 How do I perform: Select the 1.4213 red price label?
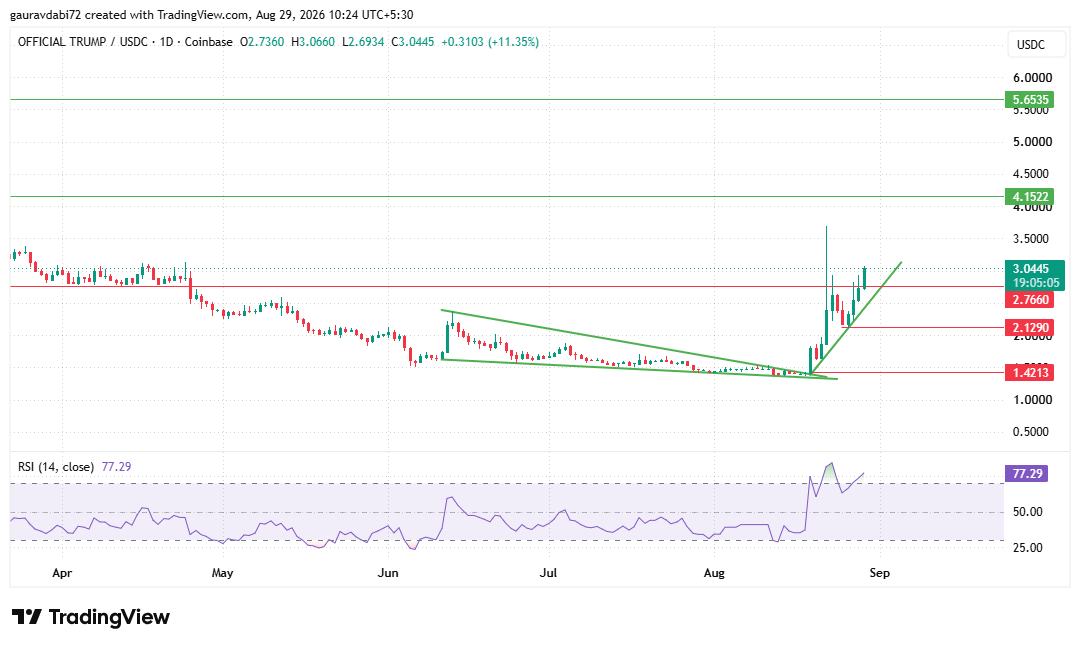pyautogui.click(x=1030, y=373)
